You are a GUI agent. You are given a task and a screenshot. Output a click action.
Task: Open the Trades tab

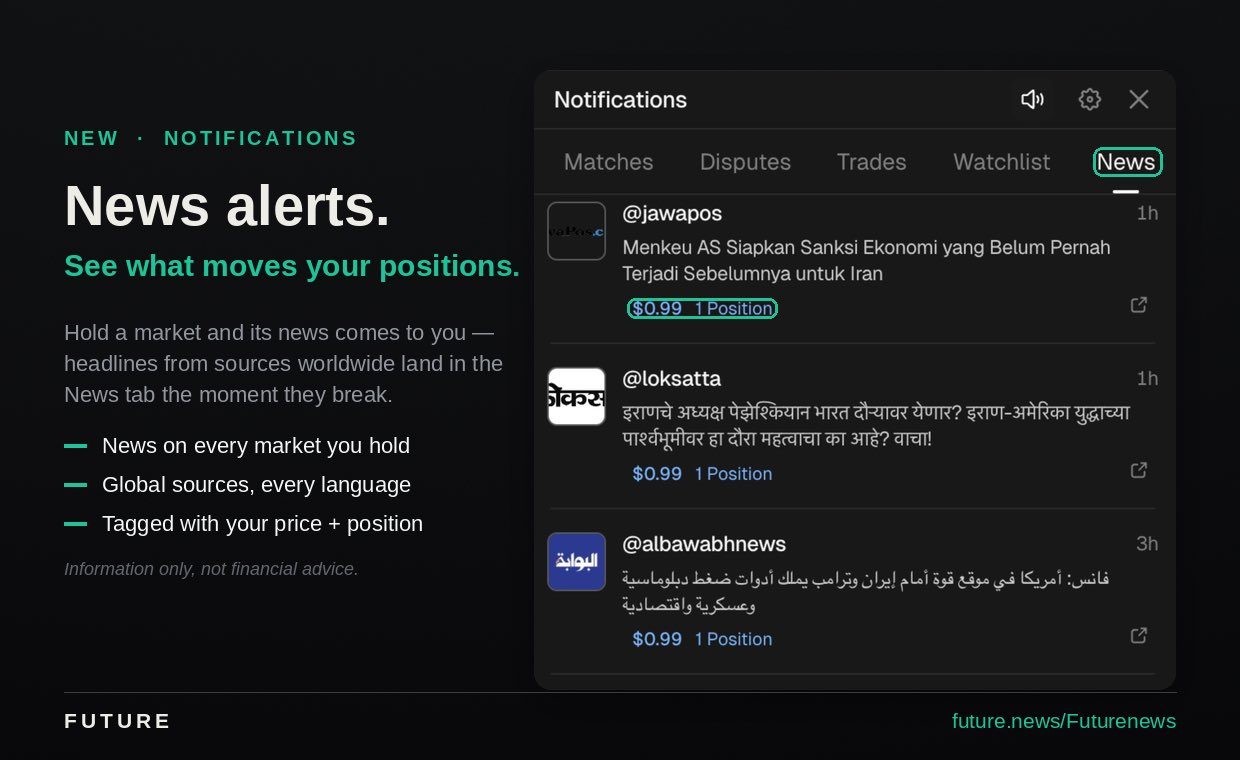coord(872,162)
